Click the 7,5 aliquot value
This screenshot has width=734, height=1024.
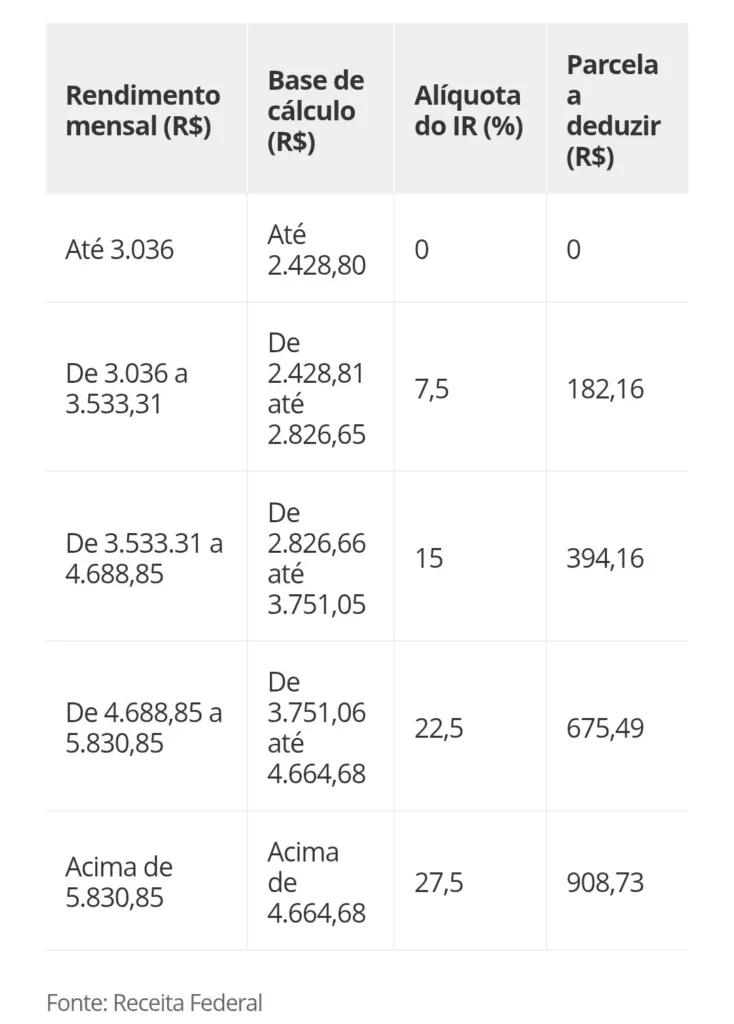432,389
